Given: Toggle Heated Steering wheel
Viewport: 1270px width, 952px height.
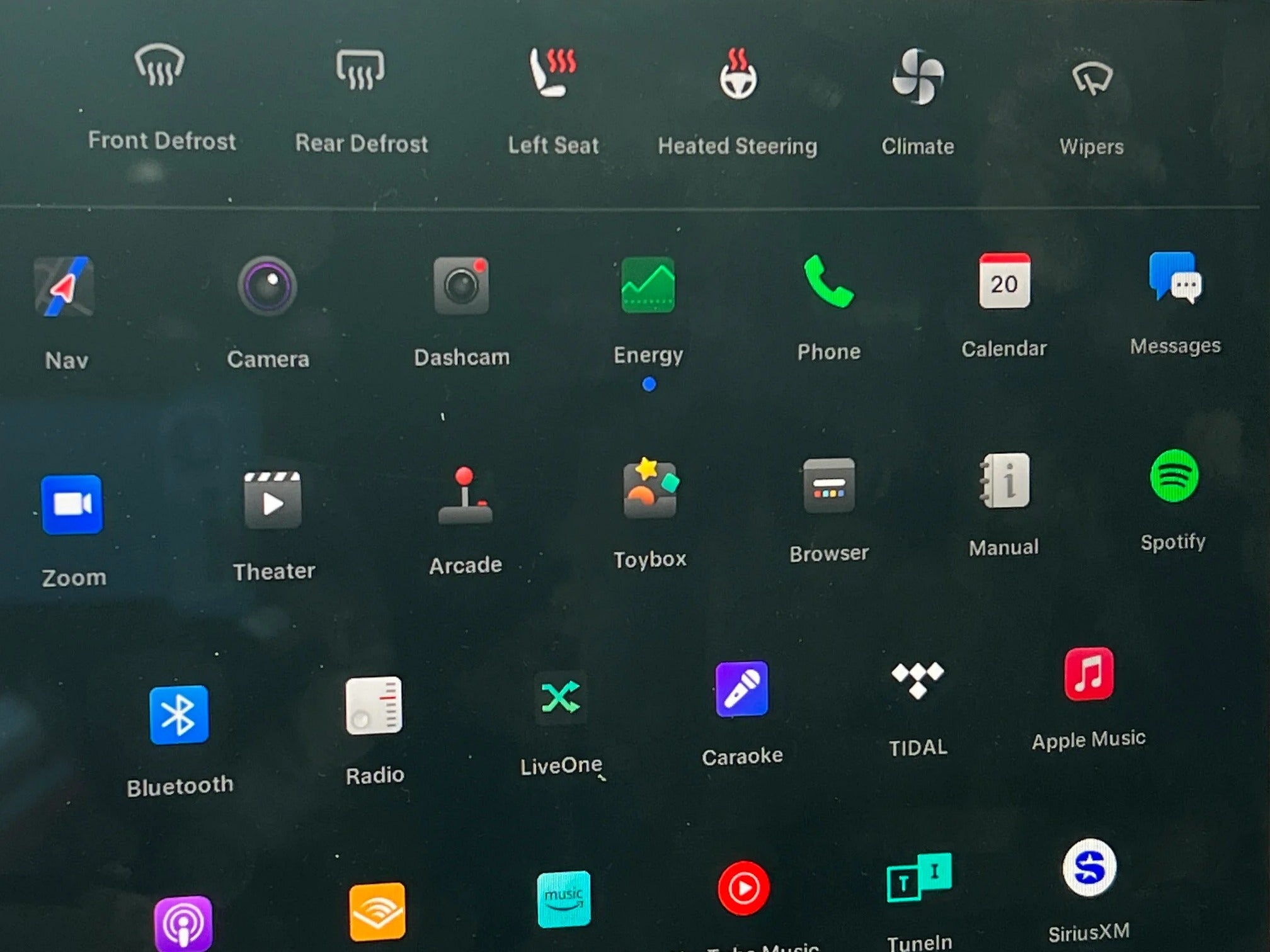Looking at the screenshot, I should pos(738,74).
